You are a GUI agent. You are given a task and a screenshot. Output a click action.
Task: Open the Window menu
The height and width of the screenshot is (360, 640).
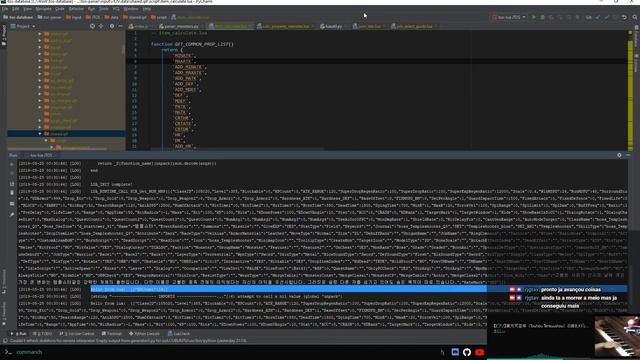[x=131, y=9]
